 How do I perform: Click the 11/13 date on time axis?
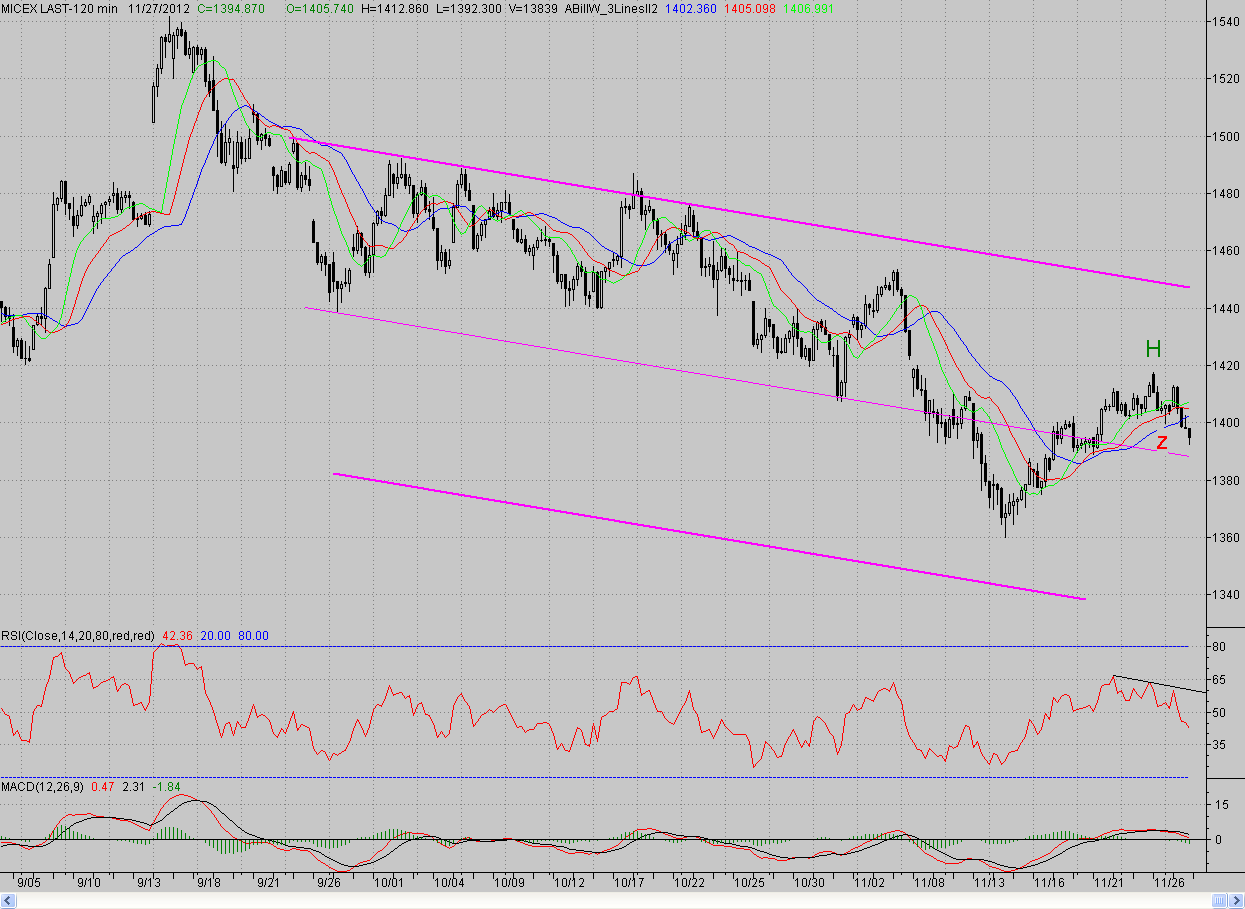click(x=989, y=883)
